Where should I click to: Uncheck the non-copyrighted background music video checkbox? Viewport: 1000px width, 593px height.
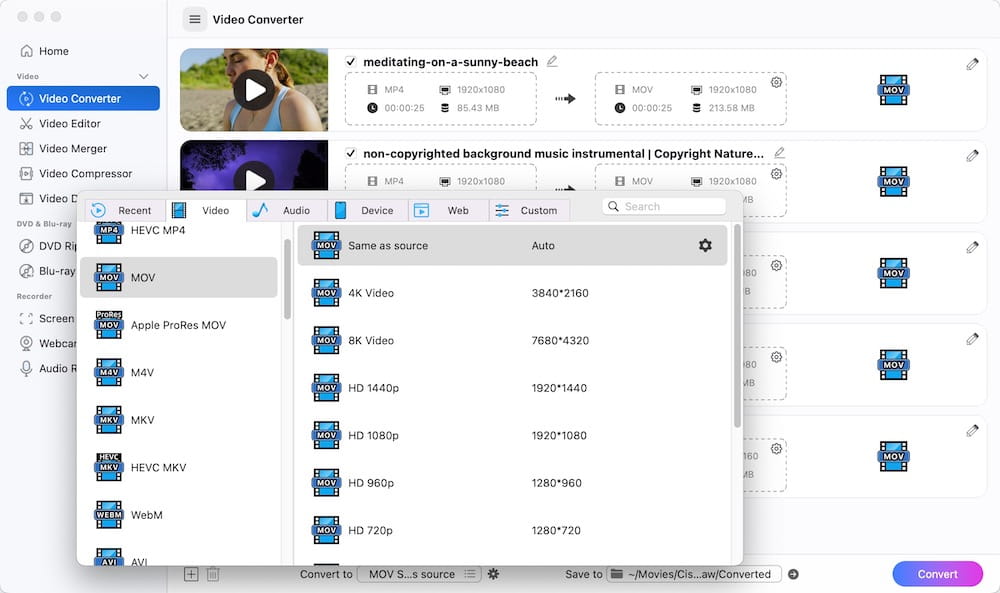(x=350, y=154)
